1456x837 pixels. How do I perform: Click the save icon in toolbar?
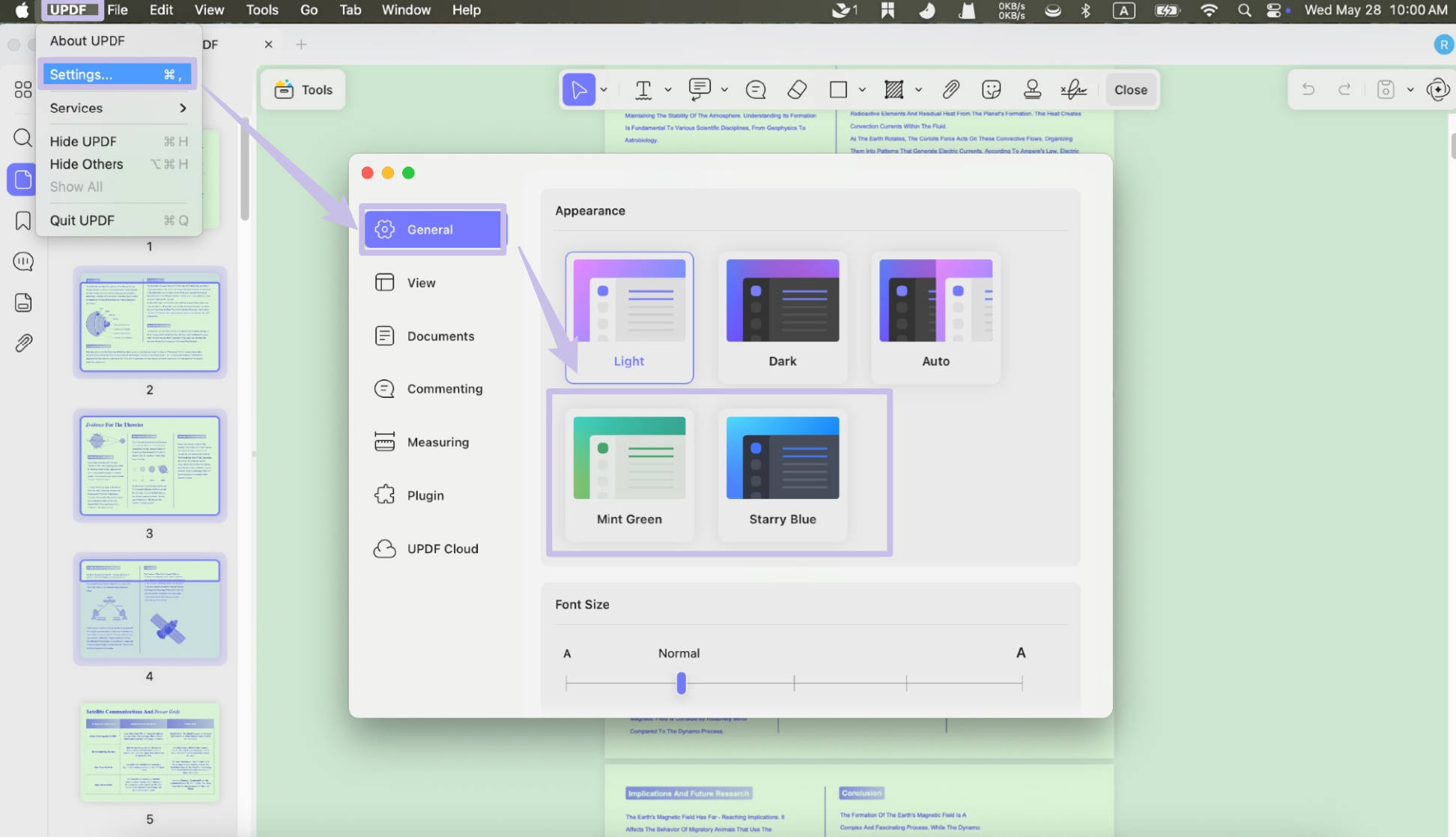click(1386, 90)
